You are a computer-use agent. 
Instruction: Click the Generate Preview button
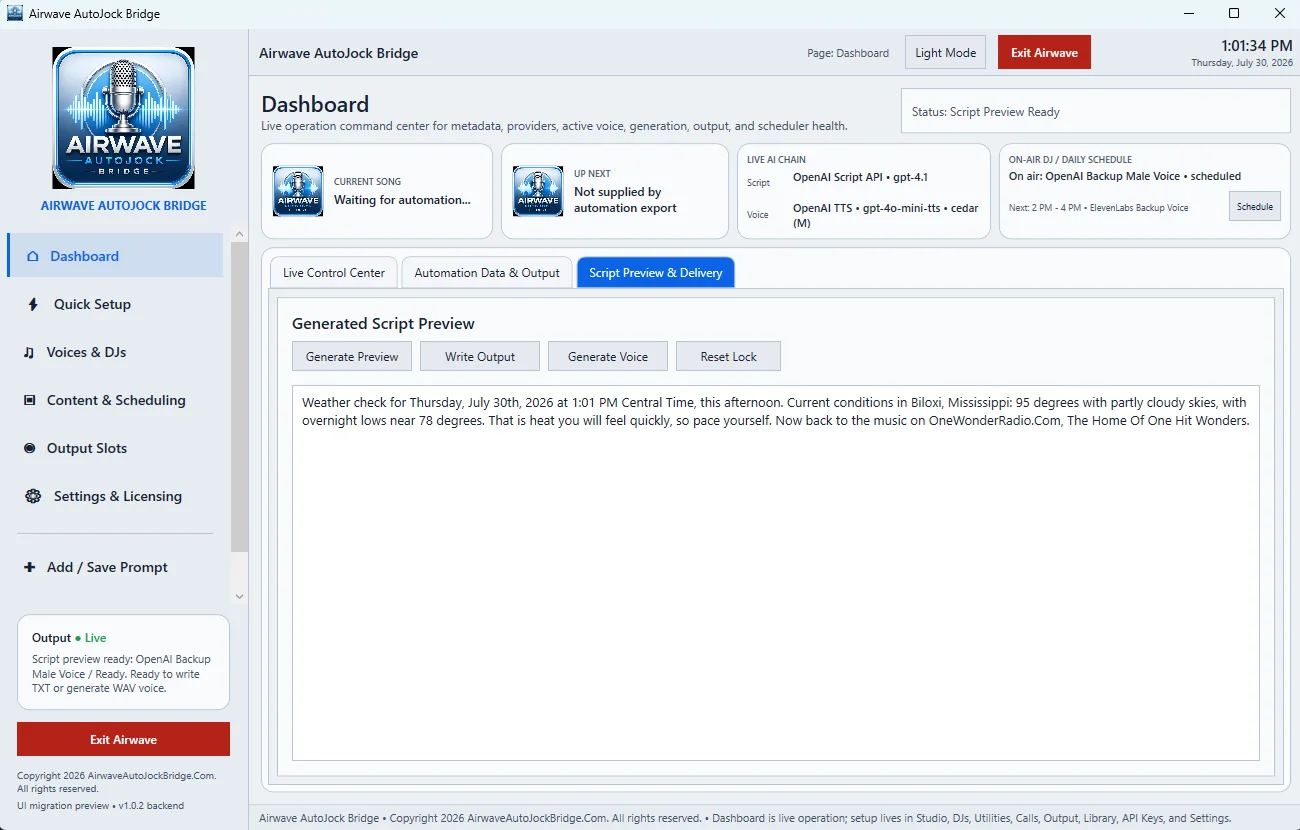(x=352, y=356)
